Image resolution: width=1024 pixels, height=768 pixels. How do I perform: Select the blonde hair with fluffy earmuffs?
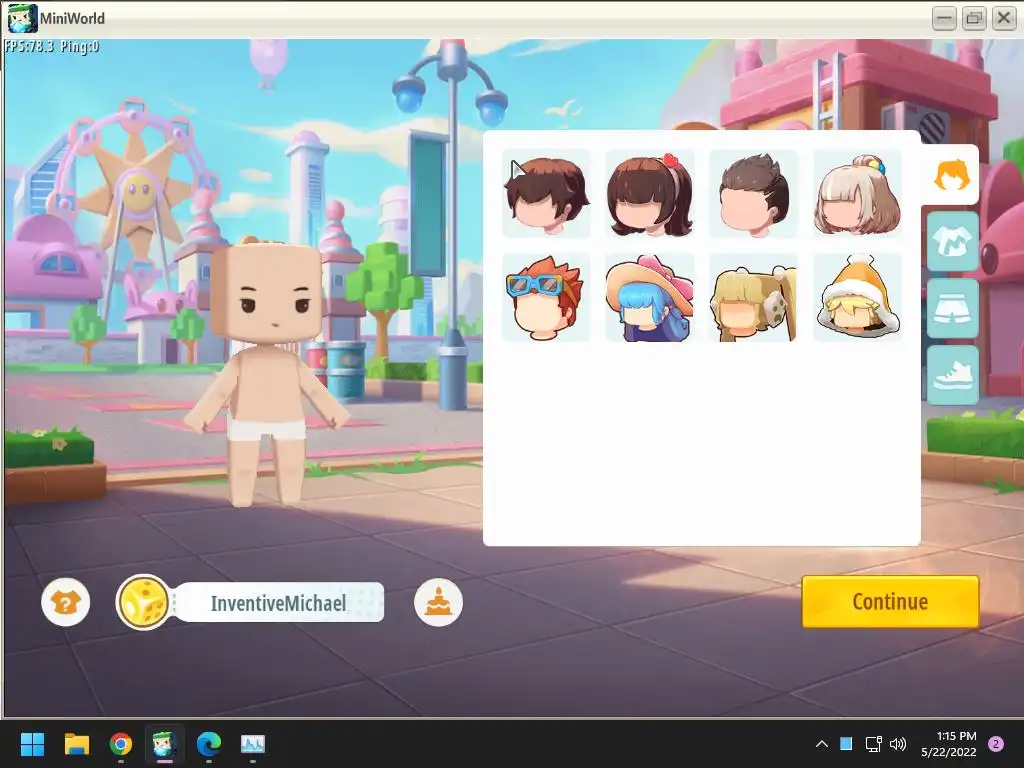coord(753,298)
